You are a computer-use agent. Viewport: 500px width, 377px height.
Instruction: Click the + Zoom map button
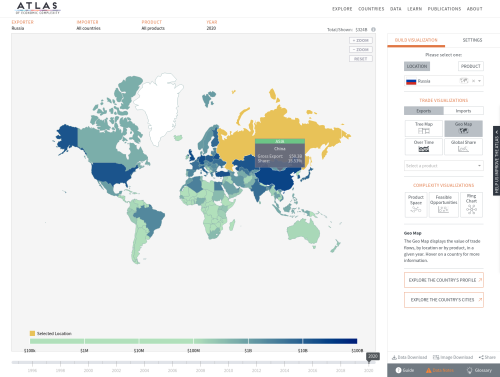coord(361,40)
